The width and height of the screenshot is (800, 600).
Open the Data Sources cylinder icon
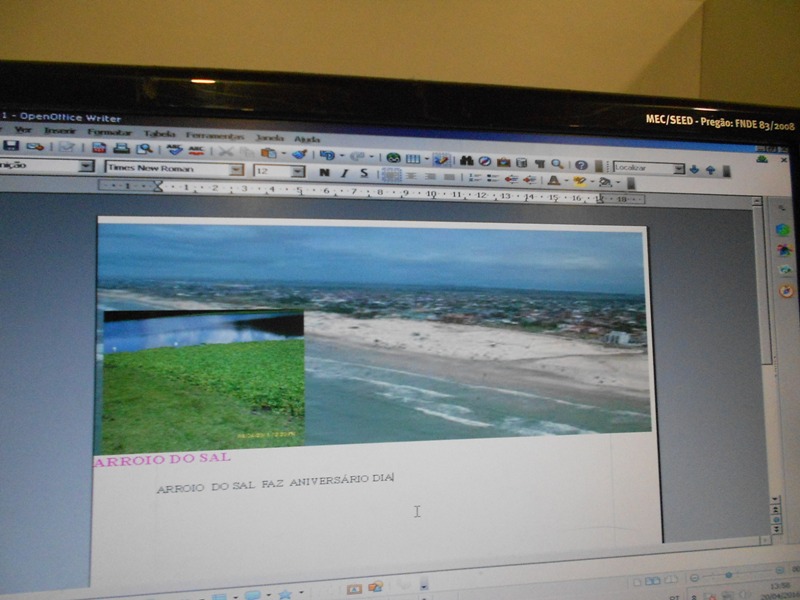click(521, 163)
